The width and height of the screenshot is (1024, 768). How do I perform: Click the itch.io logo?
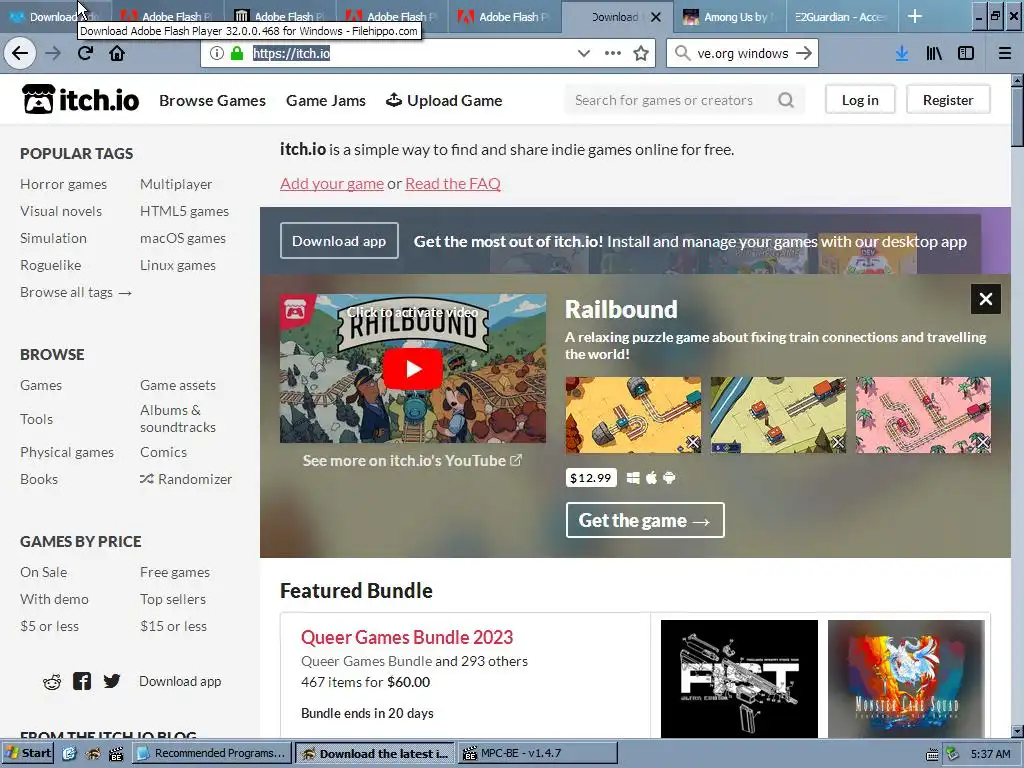coord(80,100)
